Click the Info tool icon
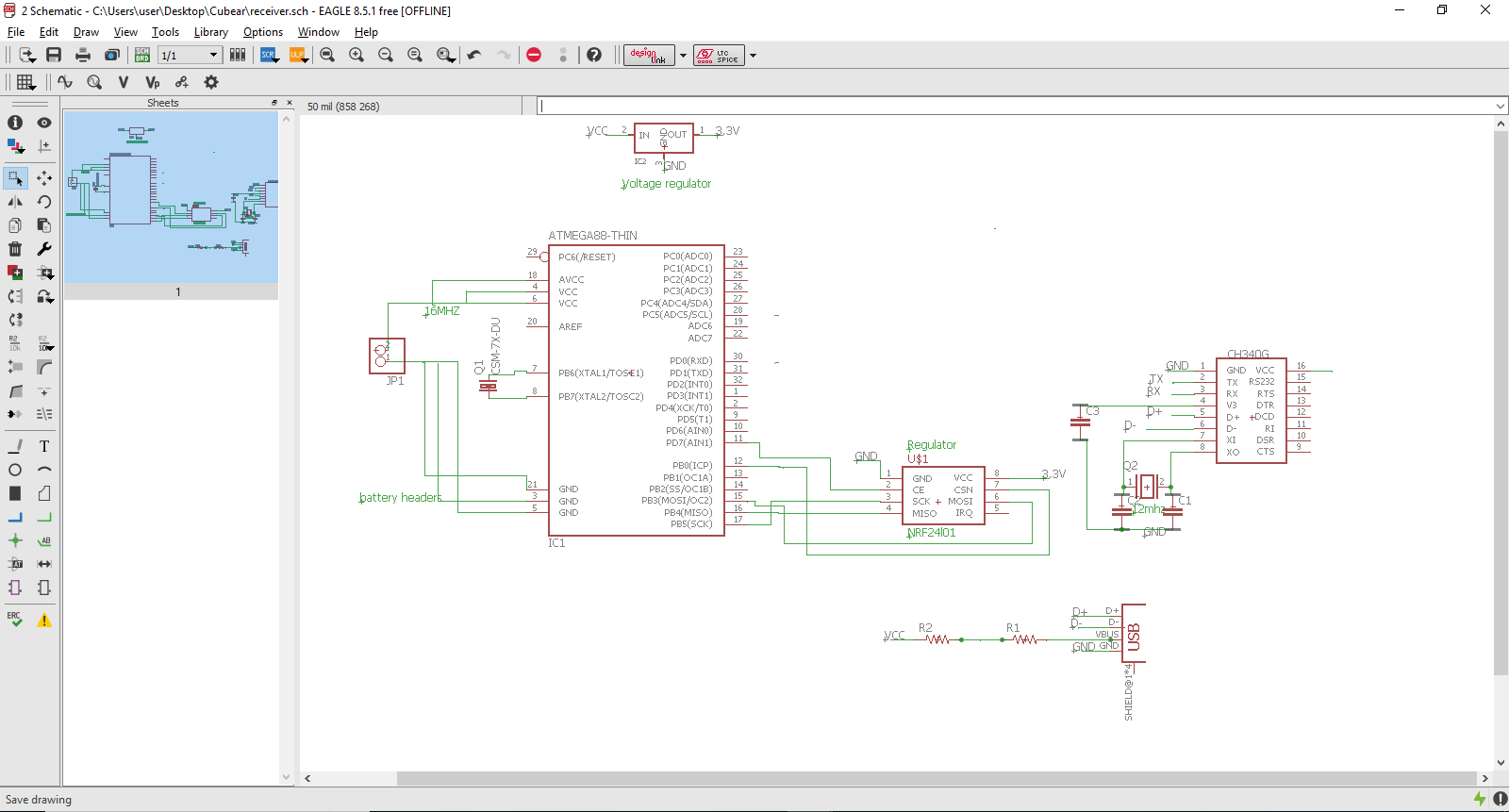 pos(15,123)
